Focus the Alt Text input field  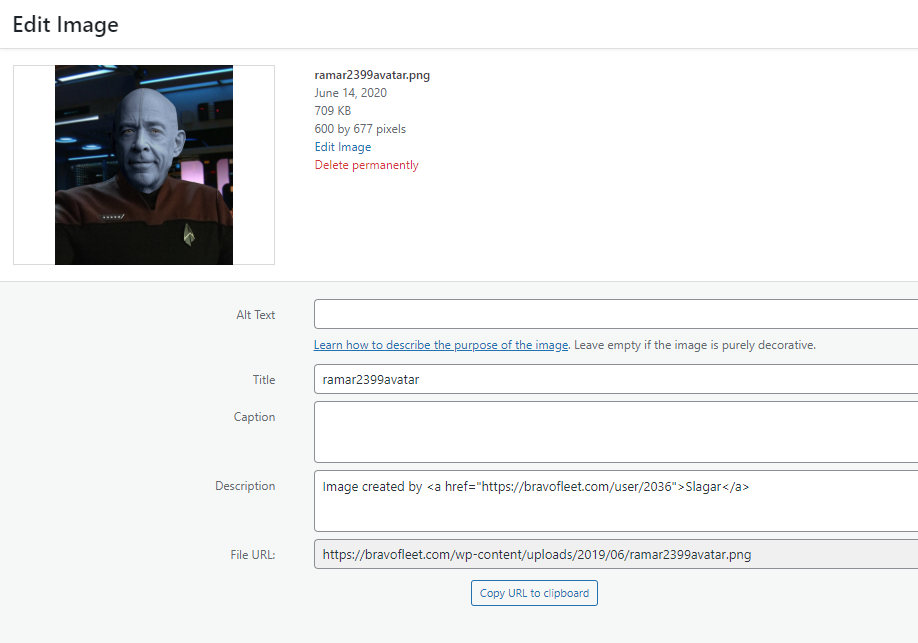[x=616, y=314]
